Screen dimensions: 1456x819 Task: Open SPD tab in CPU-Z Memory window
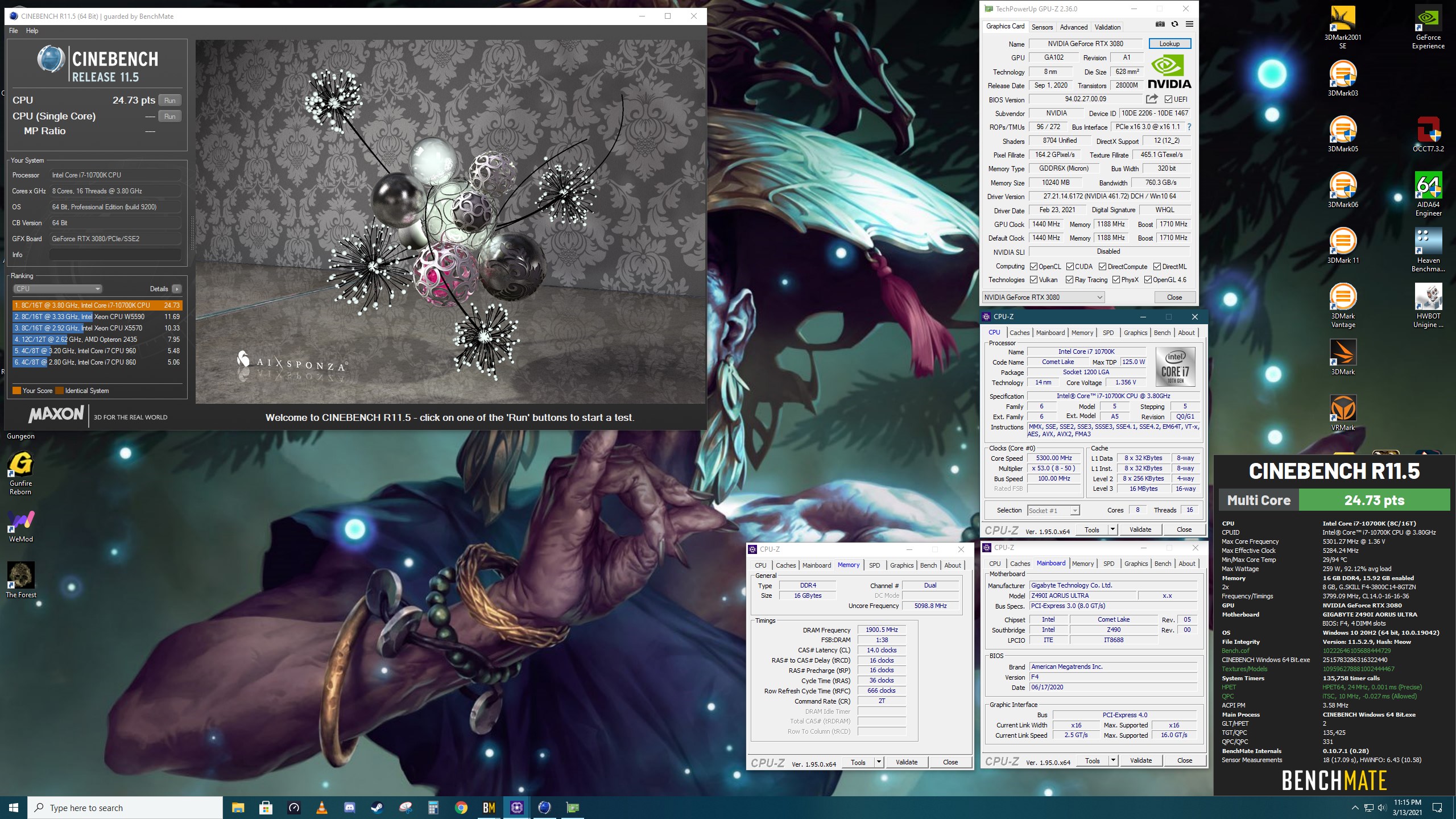click(x=874, y=565)
